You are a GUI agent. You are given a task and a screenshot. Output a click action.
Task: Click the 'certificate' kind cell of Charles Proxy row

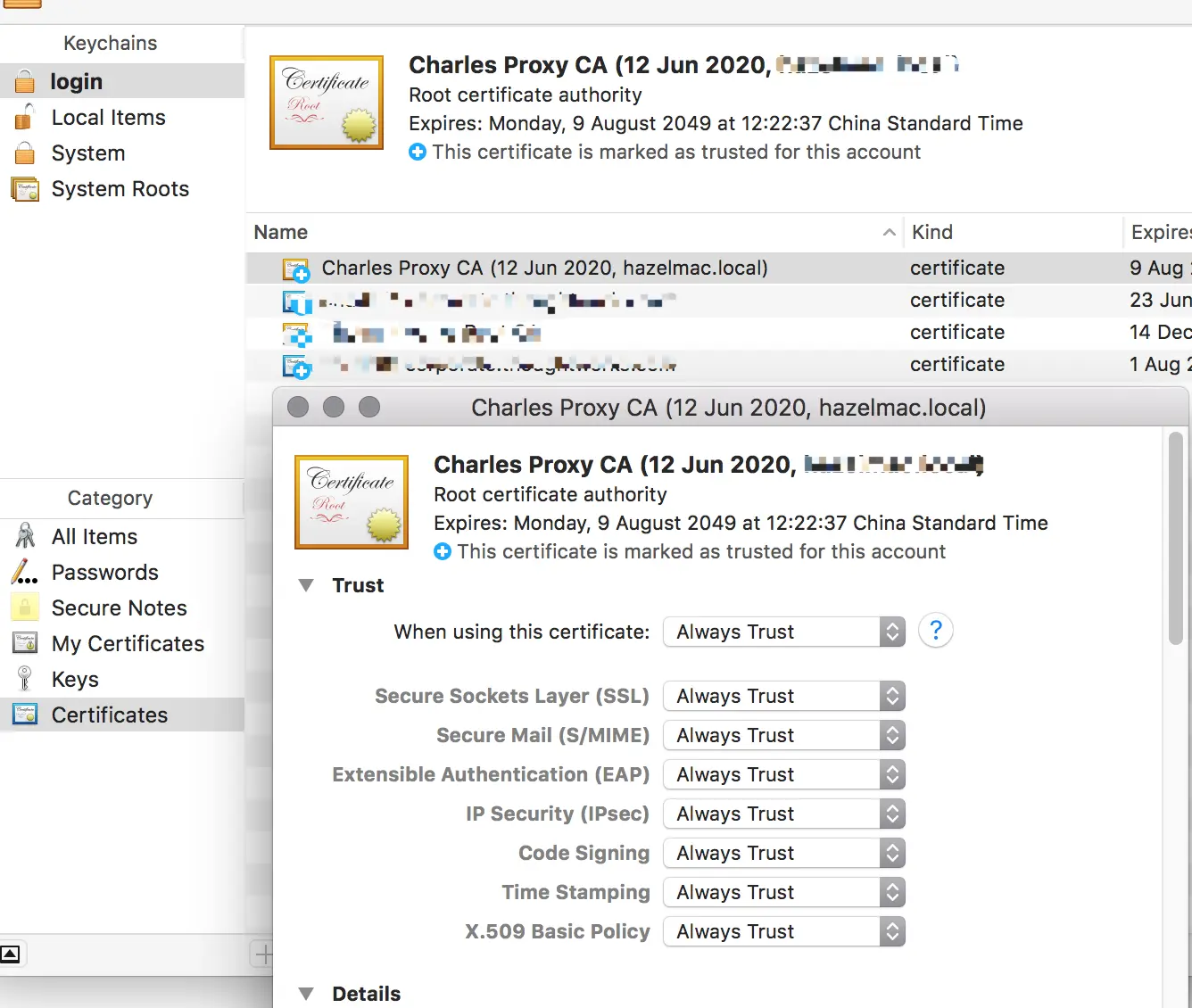957,268
